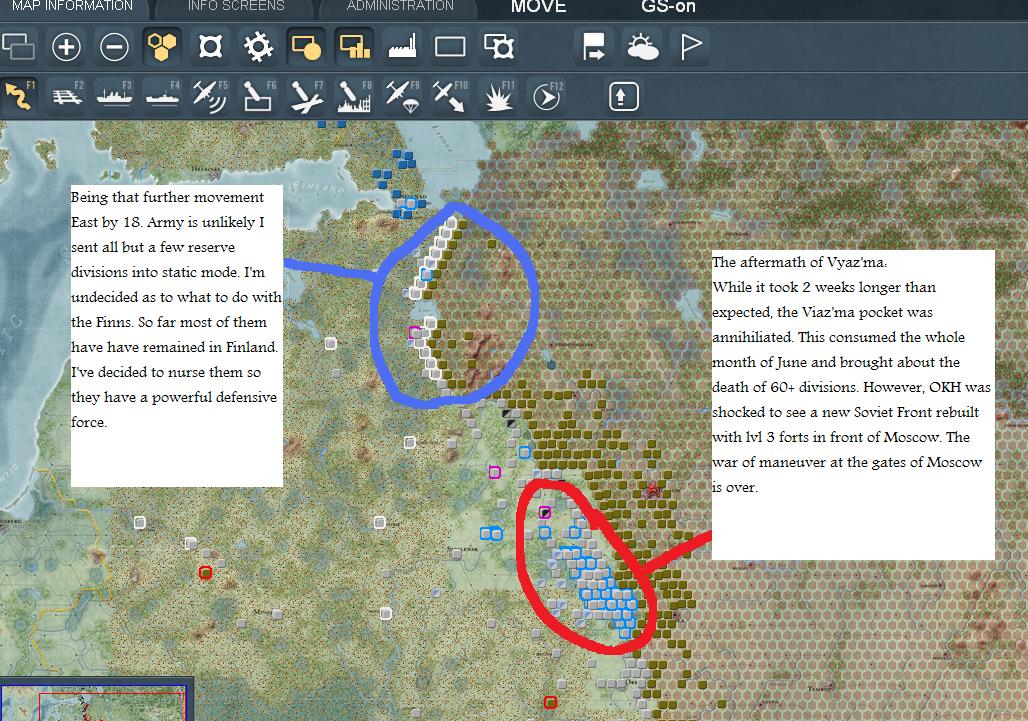
Task: Toggle the yellow hex grid display
Action: [162, 47]
